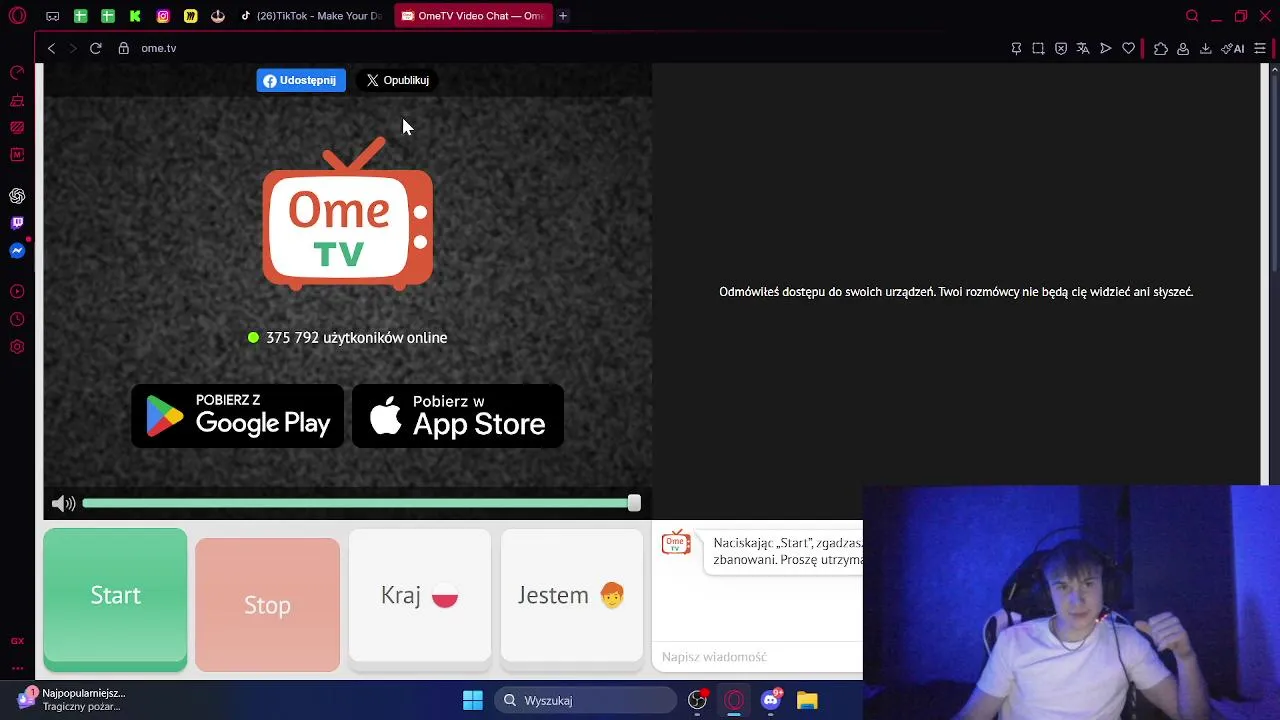Mute the video with speaker icon
The height and width of the screenshot is (720, 1280).
(x=63, y=504)
